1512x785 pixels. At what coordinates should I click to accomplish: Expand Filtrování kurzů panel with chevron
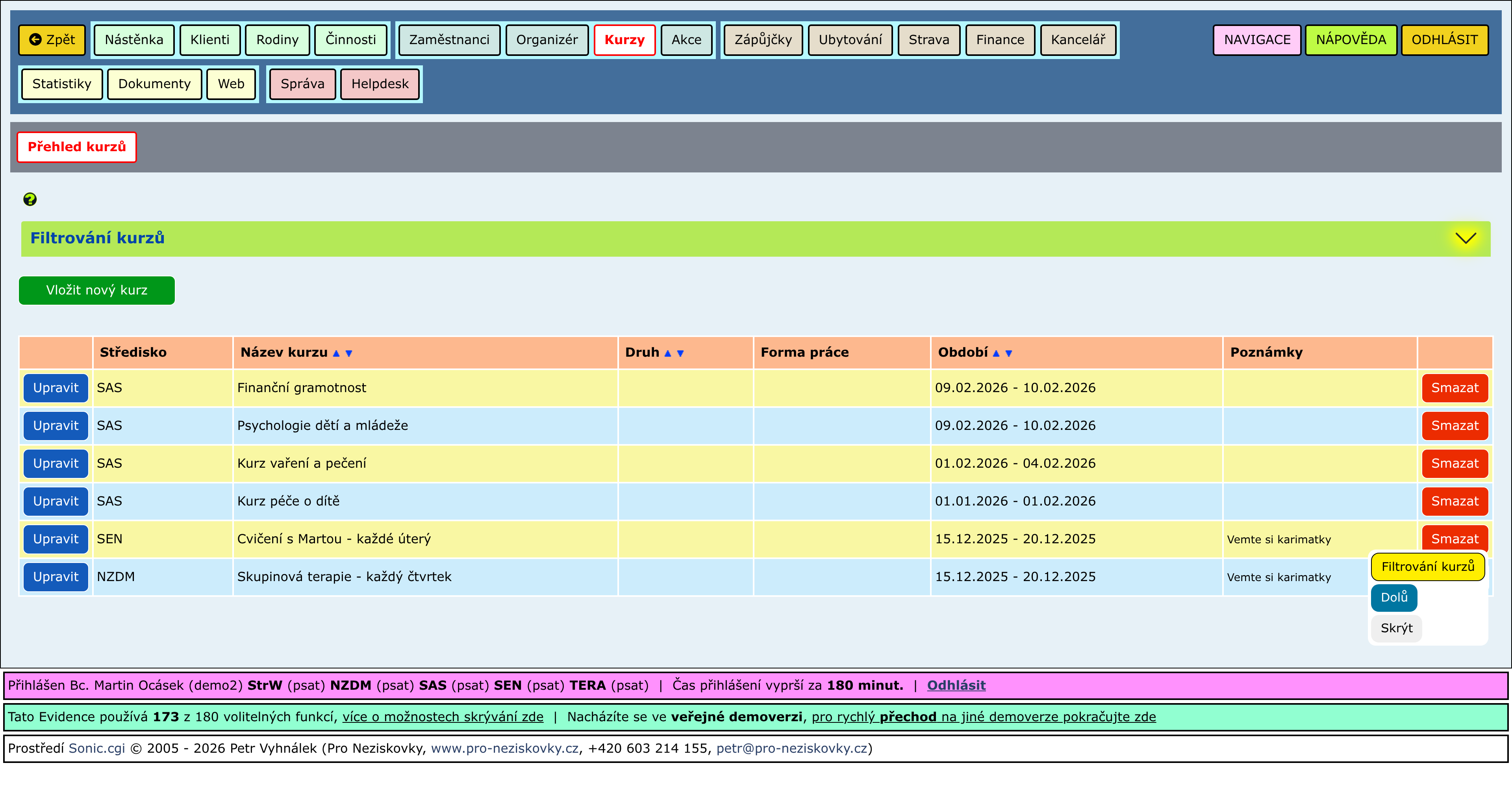1466,238
